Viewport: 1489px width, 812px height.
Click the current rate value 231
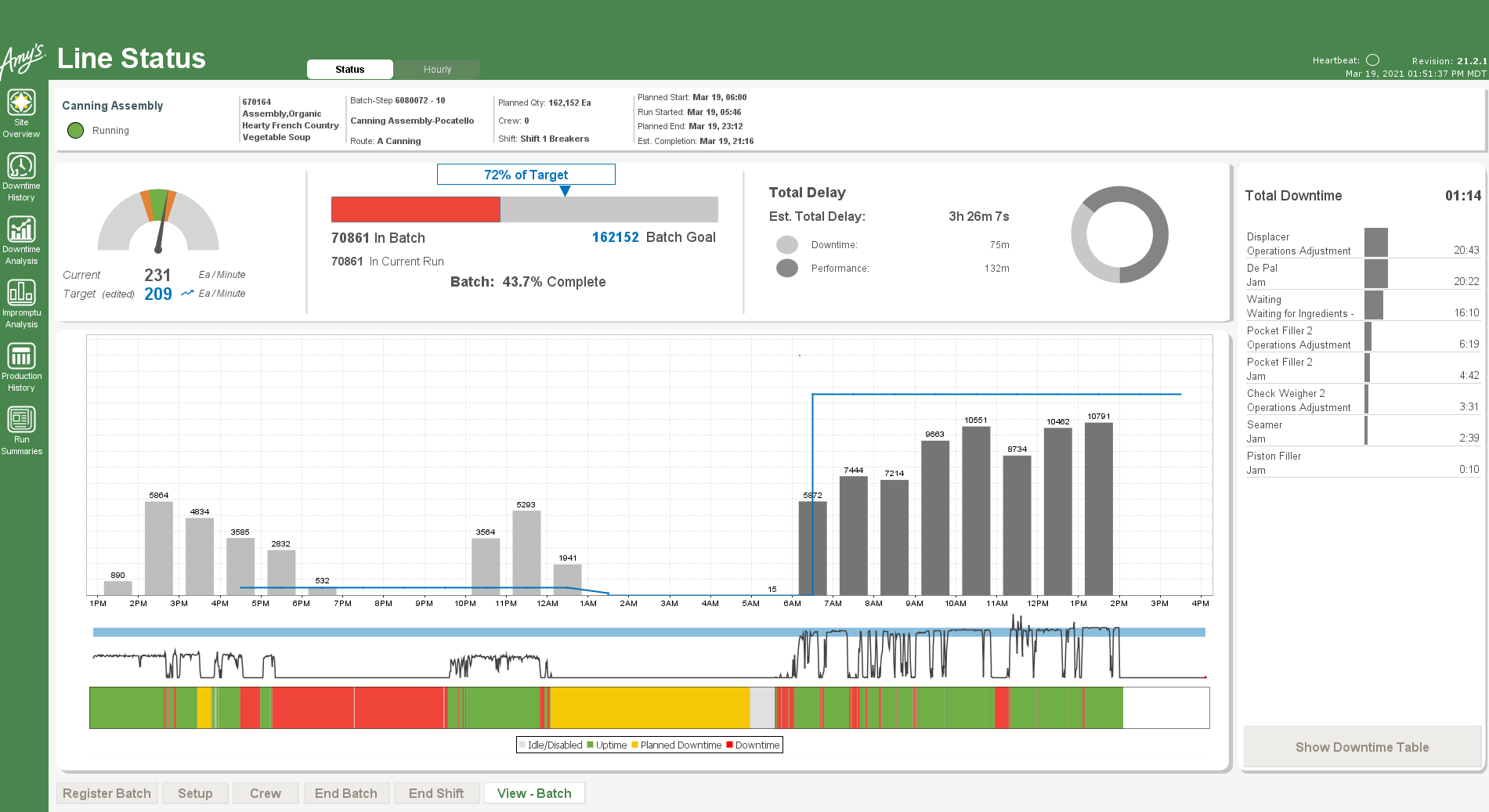point(157,275)
